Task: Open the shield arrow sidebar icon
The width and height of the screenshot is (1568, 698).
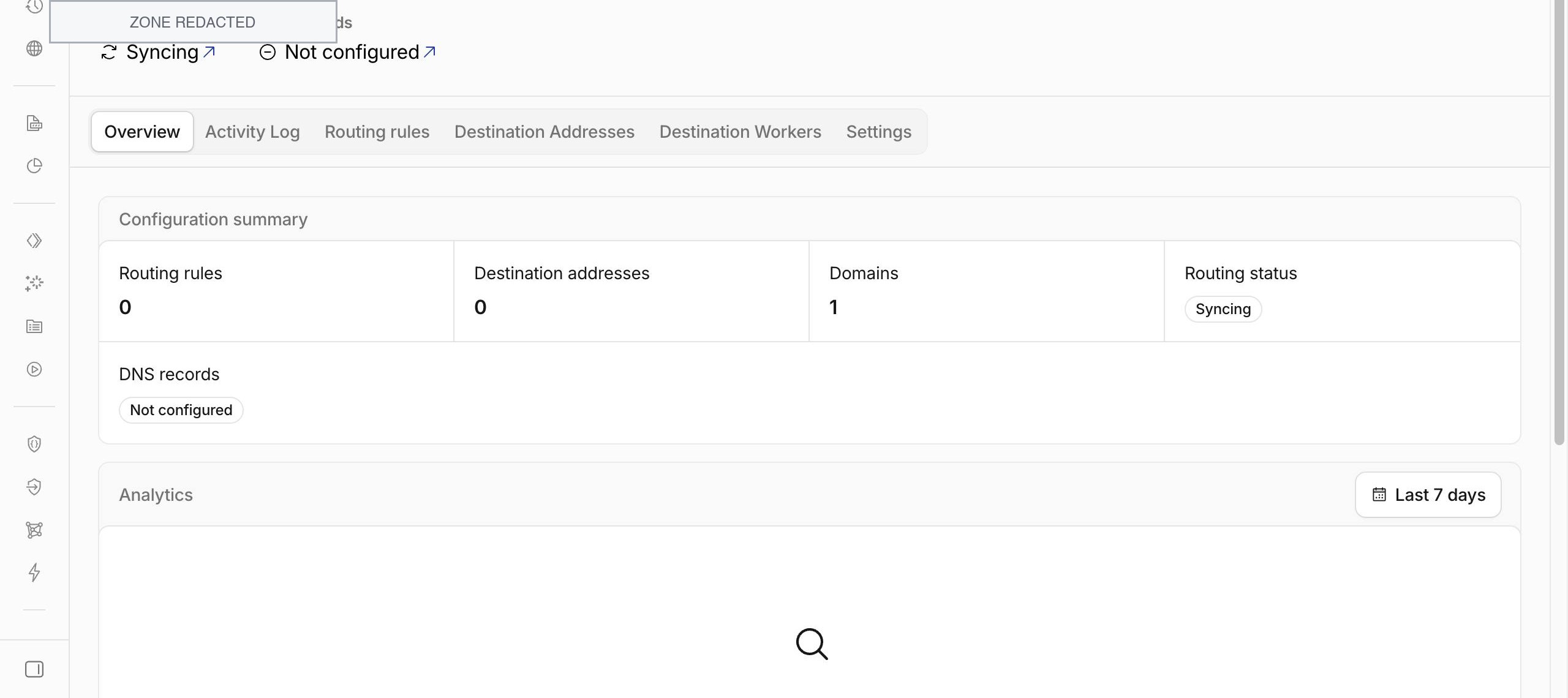Action: 34,487
